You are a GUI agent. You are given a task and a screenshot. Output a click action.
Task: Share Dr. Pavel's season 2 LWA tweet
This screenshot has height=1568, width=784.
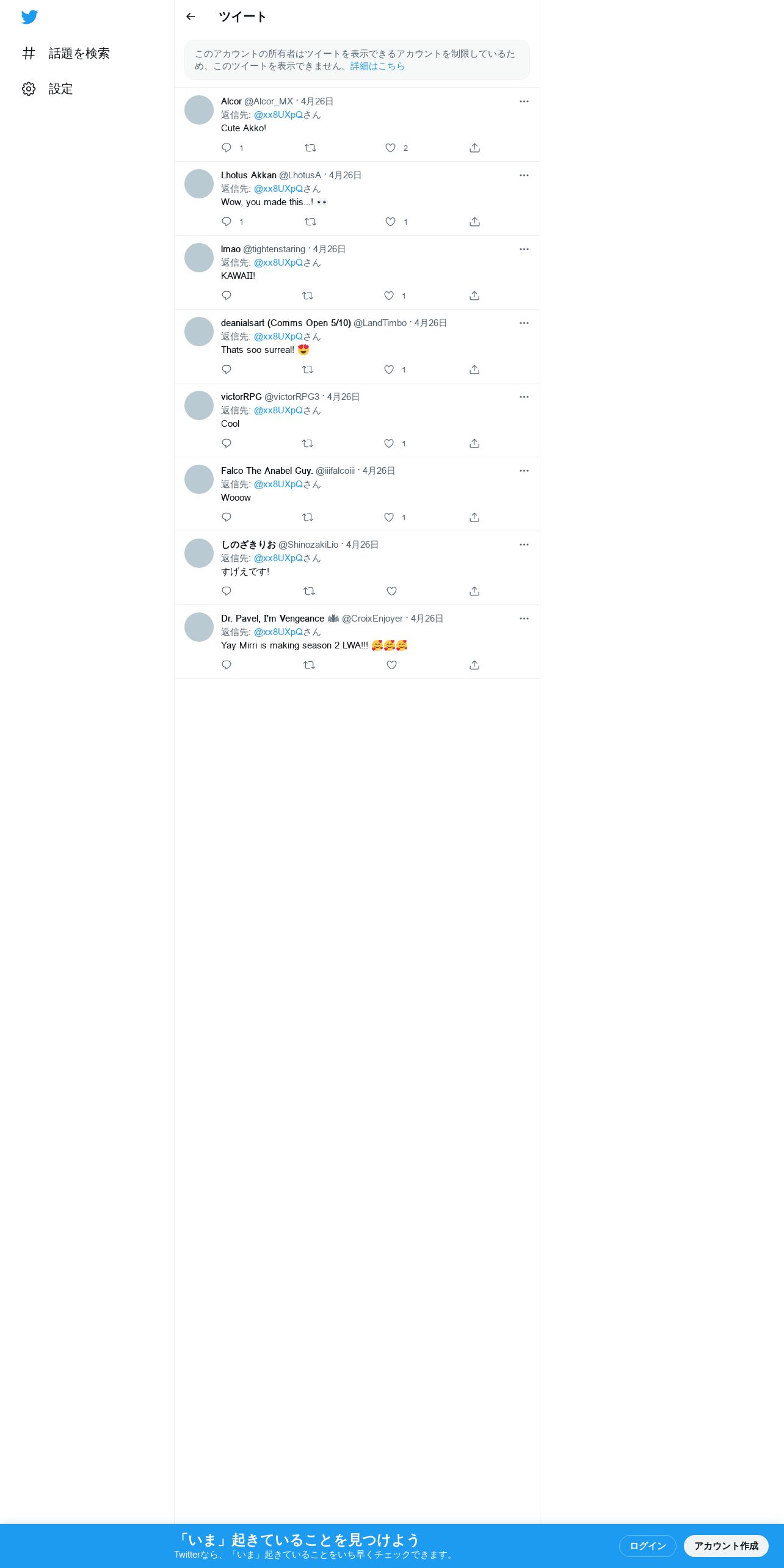tap(474, 665)
